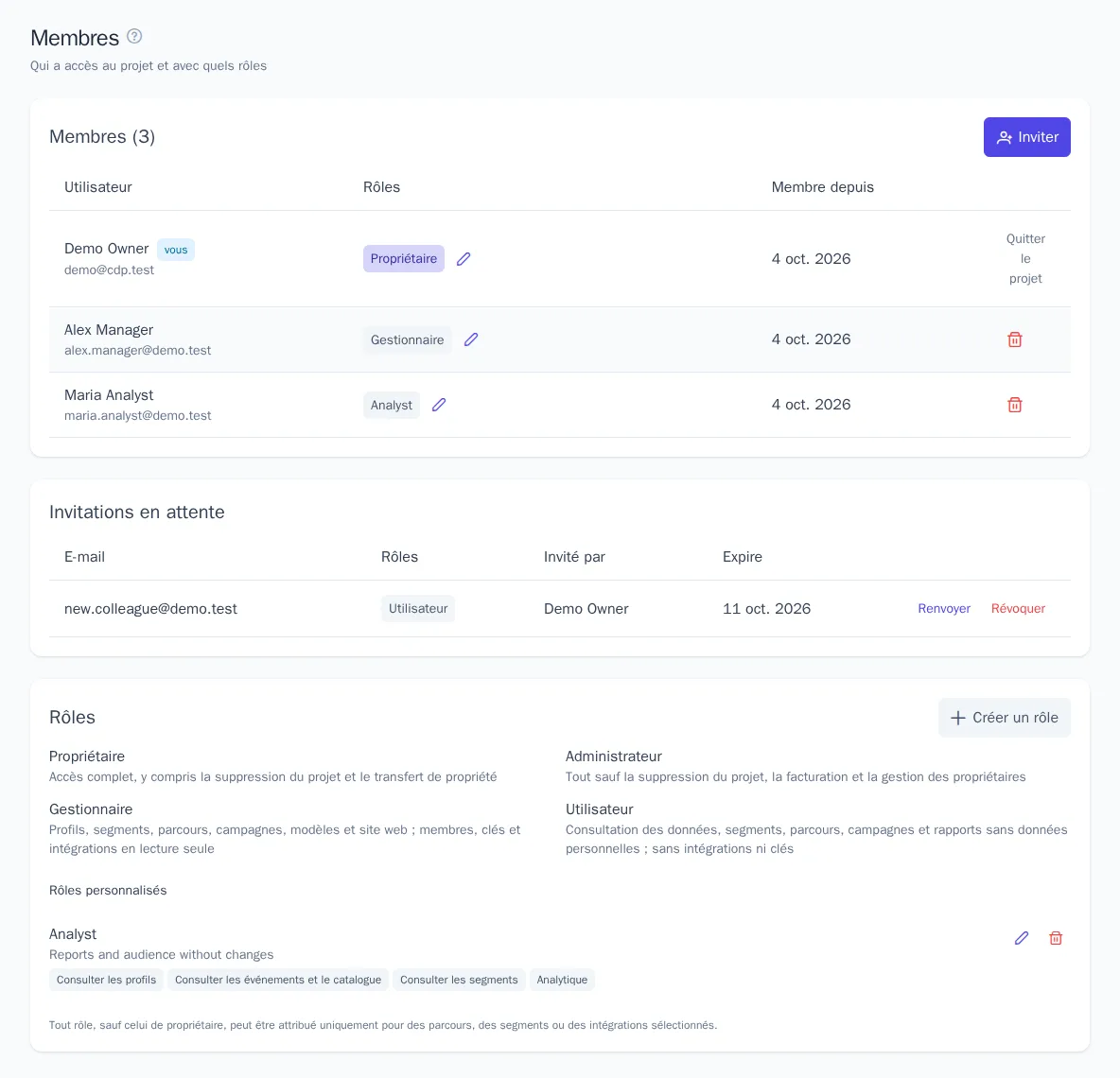Open the Inviter member dialog

1026,137
